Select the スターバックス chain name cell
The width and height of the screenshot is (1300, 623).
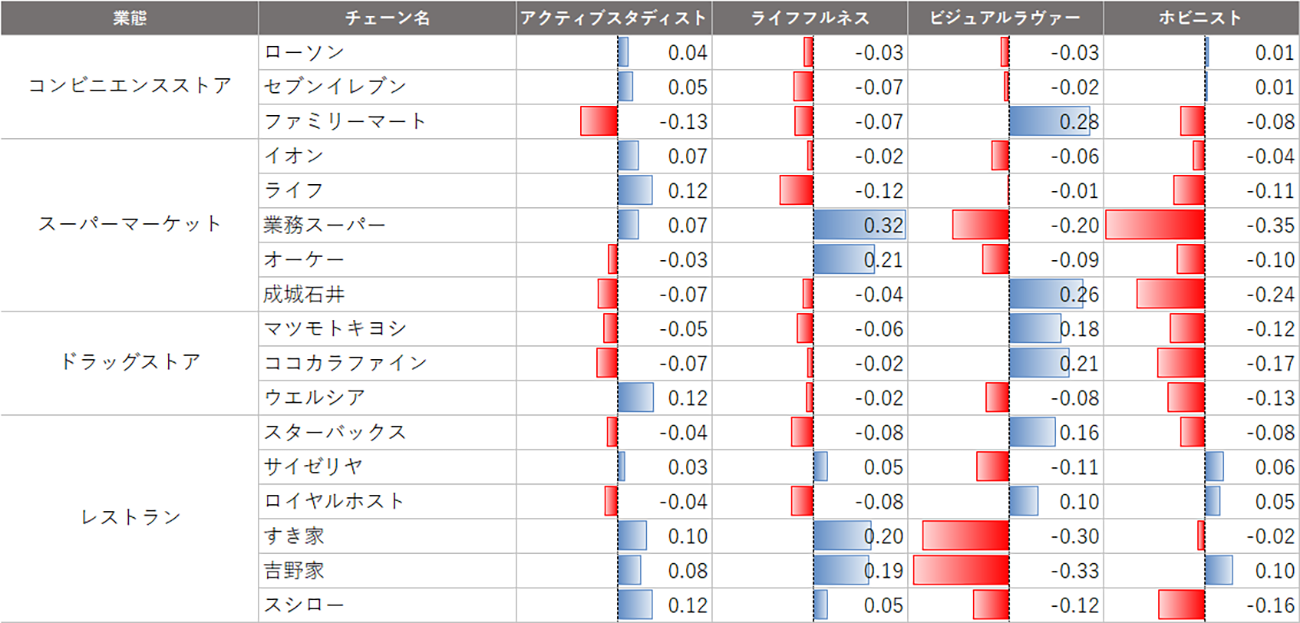[335, 432]
